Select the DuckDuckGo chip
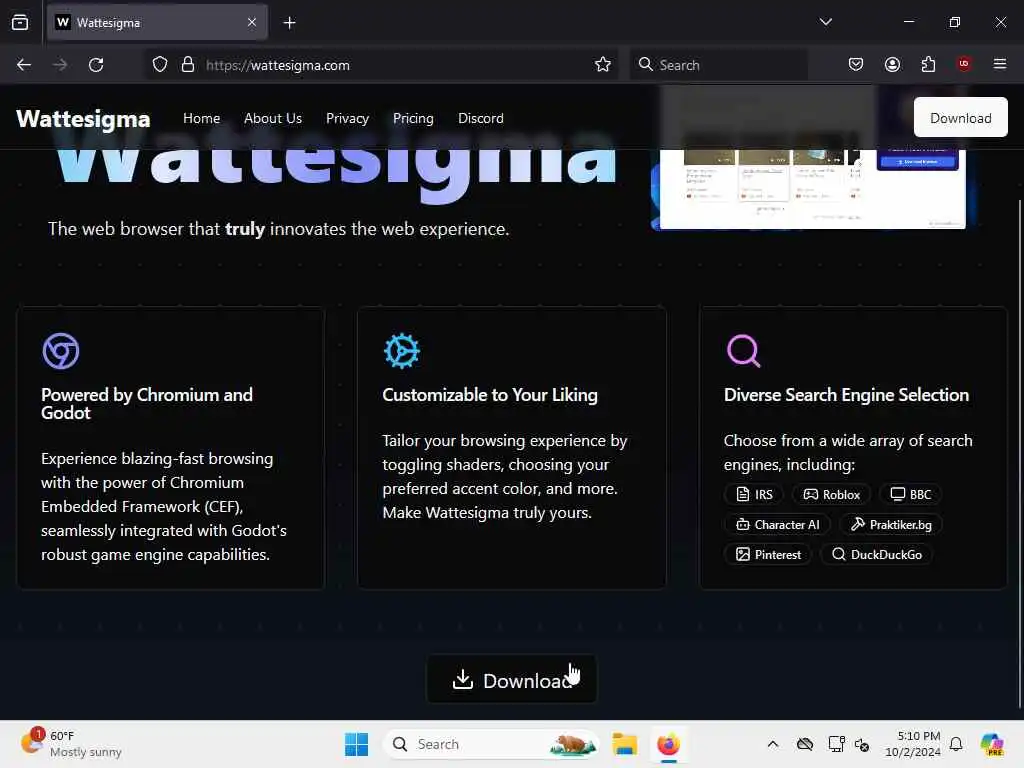The image size is (1024, 768). click(876, 554)
